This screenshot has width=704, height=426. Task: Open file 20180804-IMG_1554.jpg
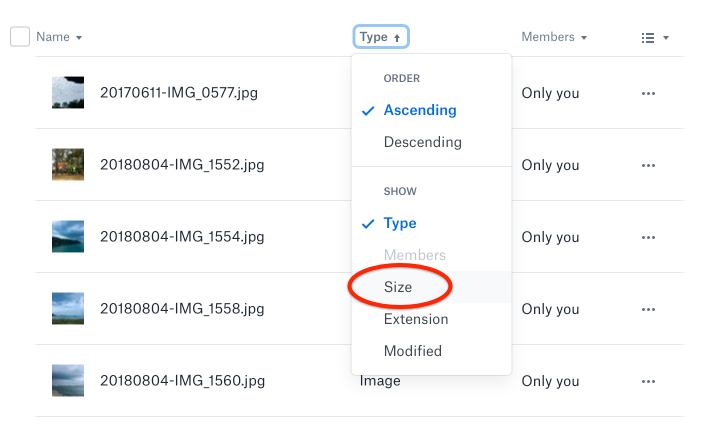[x=182, y=237]
